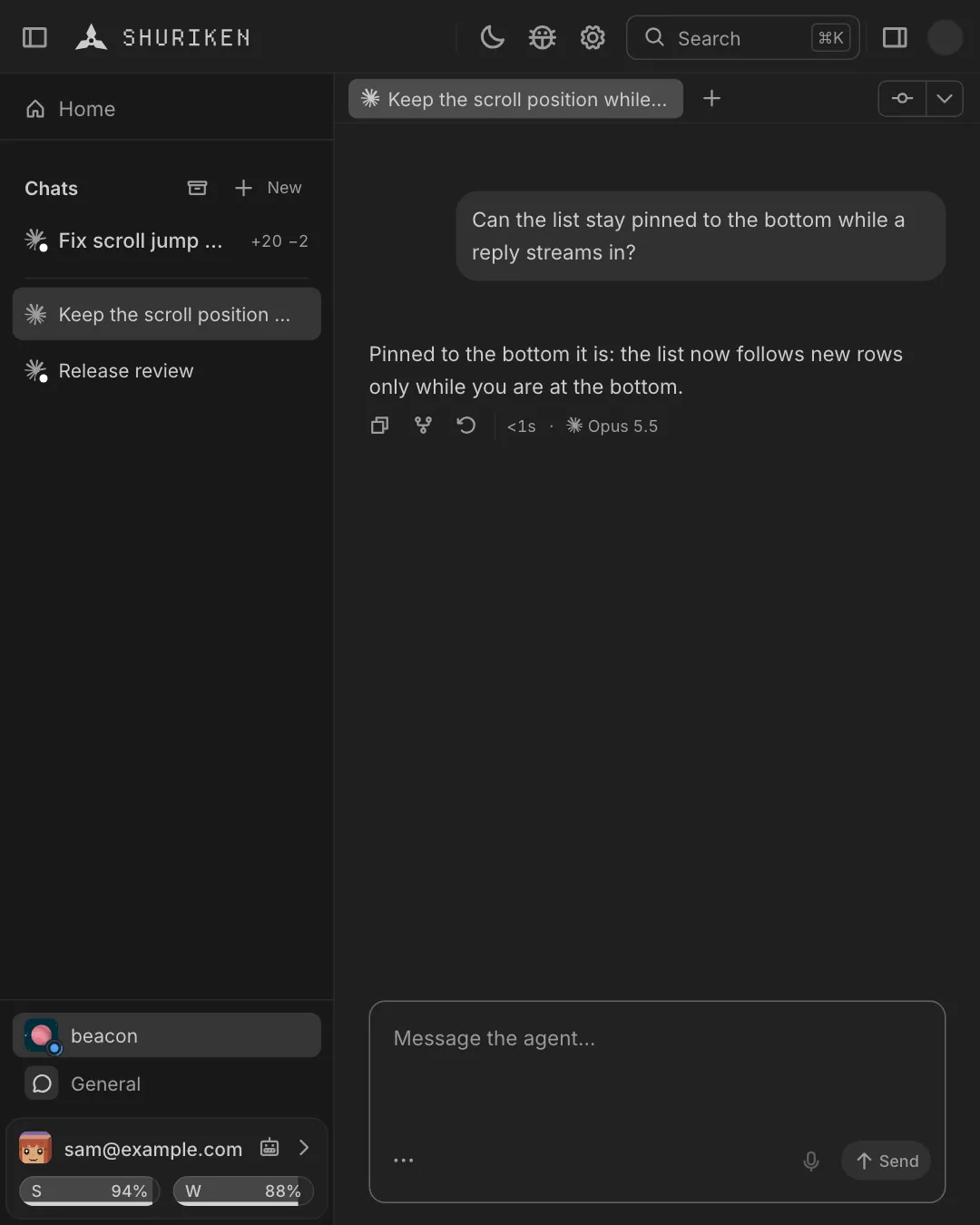
Task: Select Keep the scroll position chat
Action: [x=167, y=314]
